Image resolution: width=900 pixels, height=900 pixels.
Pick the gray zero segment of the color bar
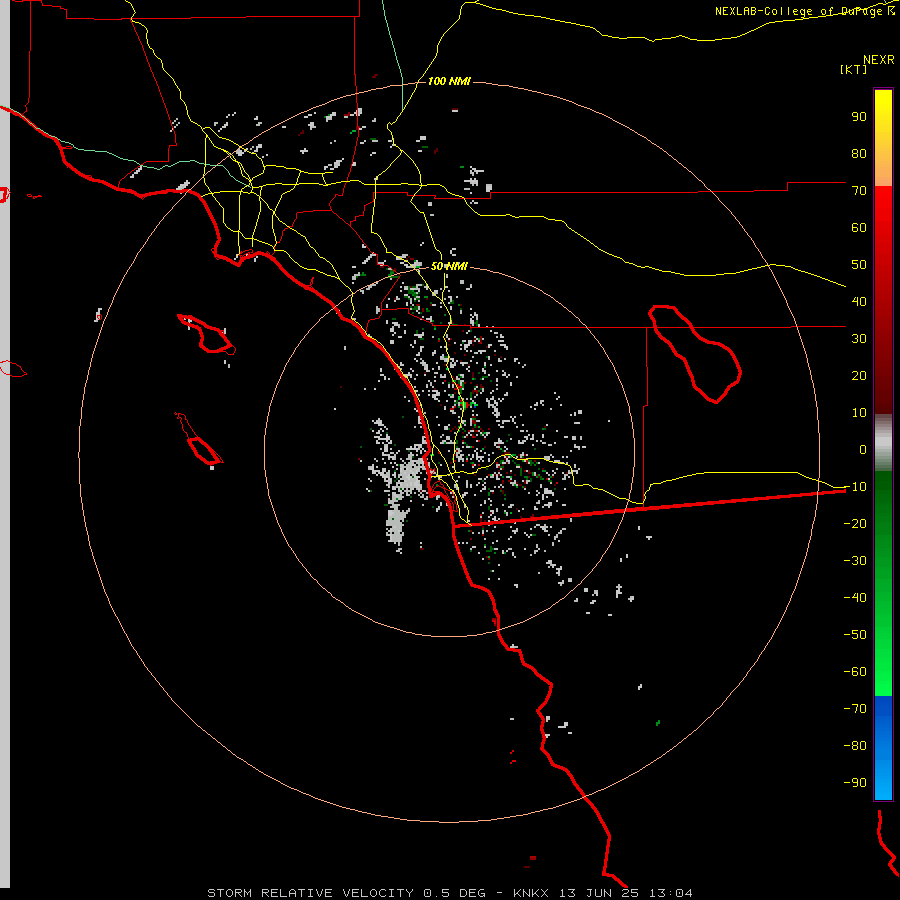coord(883,443)
